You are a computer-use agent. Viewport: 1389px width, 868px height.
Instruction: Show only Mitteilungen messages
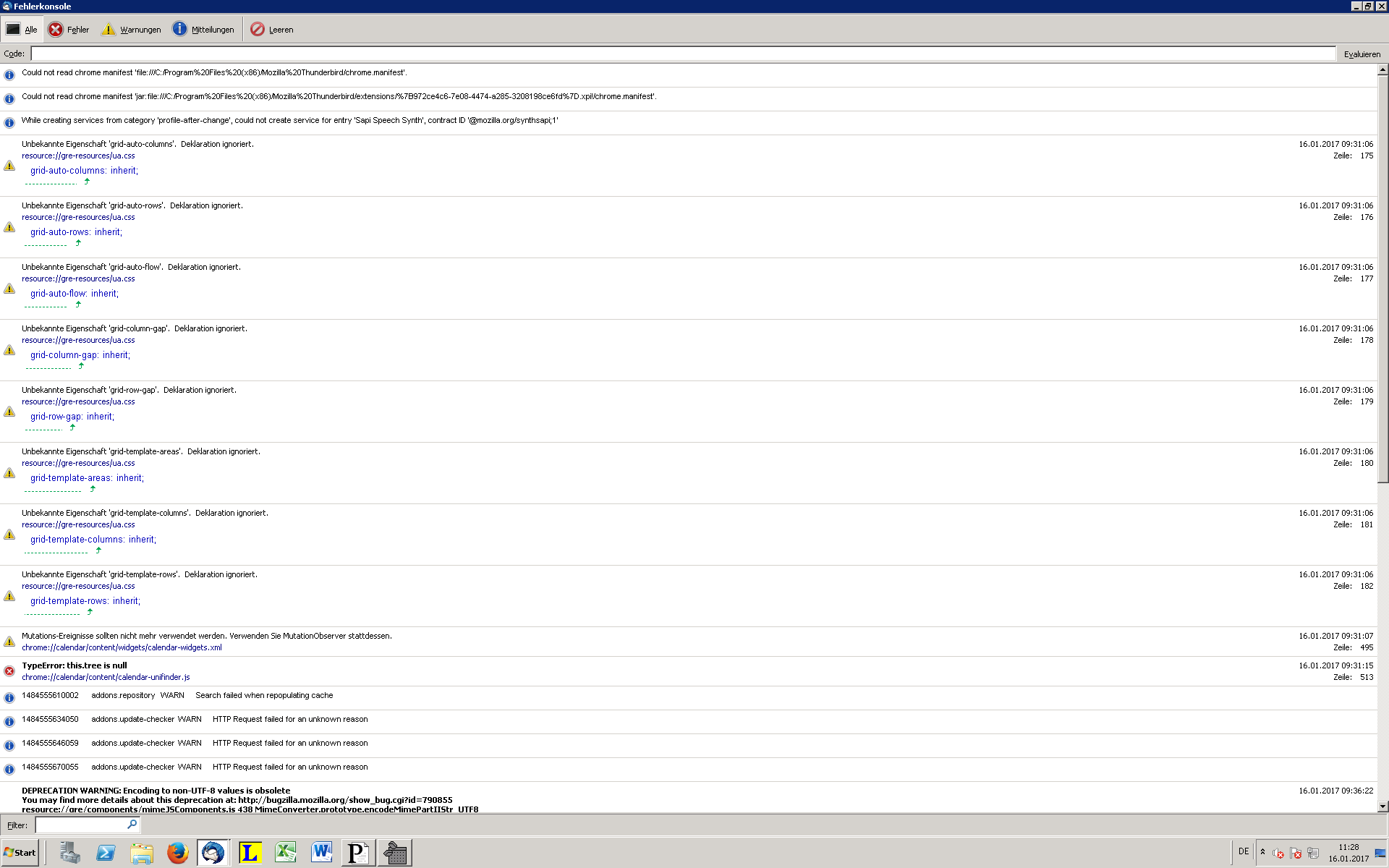coord(203,30)
